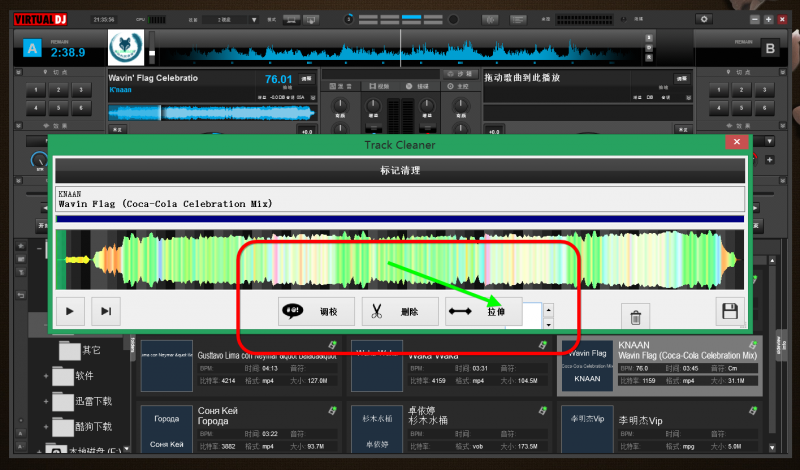Select the highlighted blue layout bars
The image size is (800, 470).
click(x=411, y=19)
